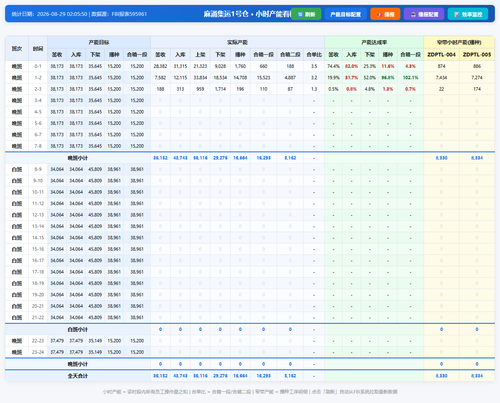Click the 15,523 value in row 1-2
Image resolution: width=500 pixels, height=403 pixels.
(x=264, y=78)
